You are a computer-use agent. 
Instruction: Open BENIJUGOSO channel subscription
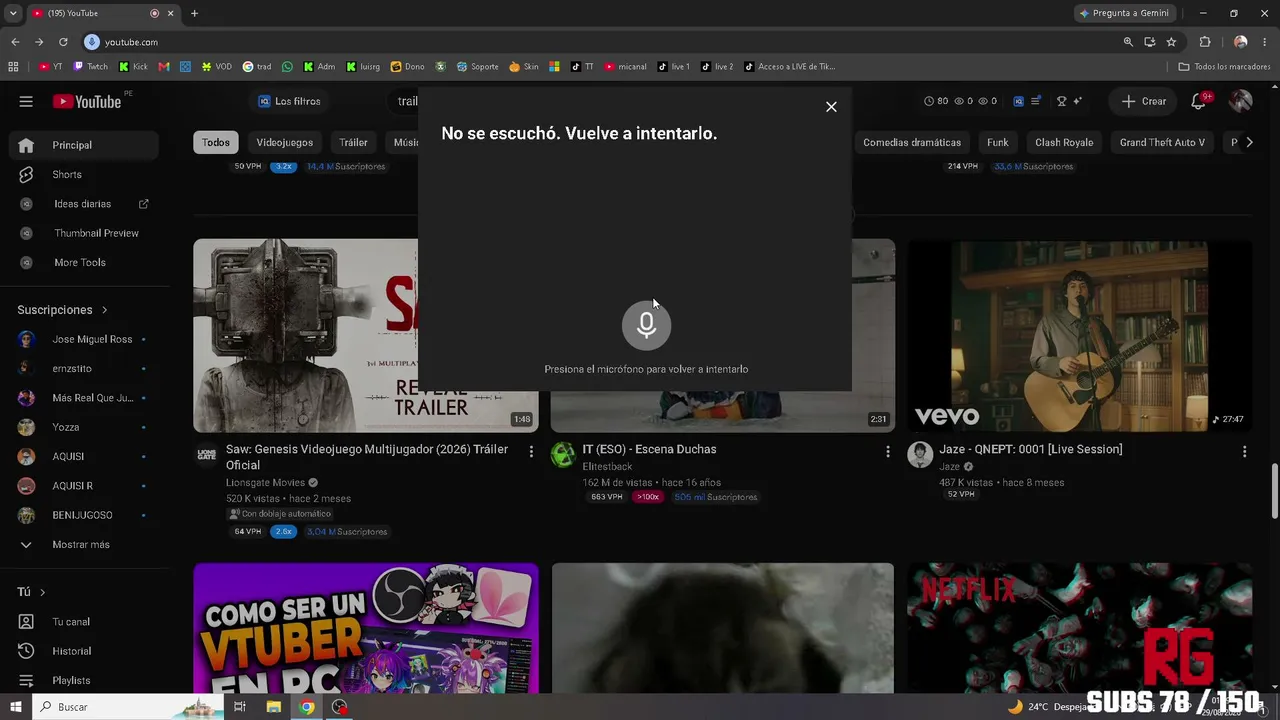[84, 515]
